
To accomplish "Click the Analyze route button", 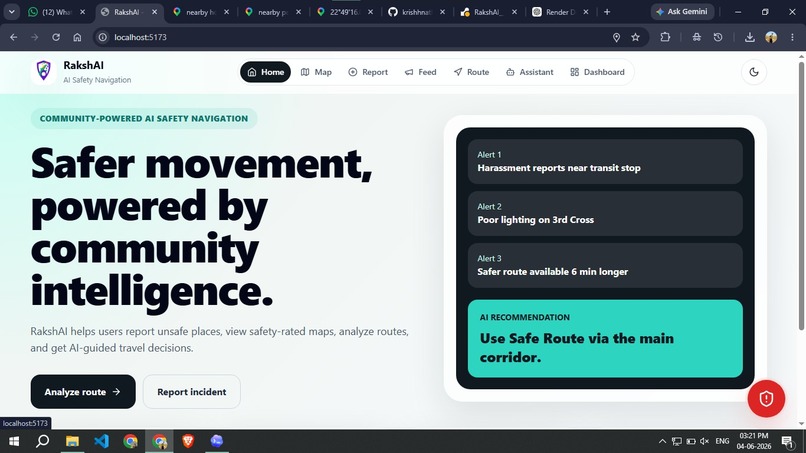I will tap(83, 392).
